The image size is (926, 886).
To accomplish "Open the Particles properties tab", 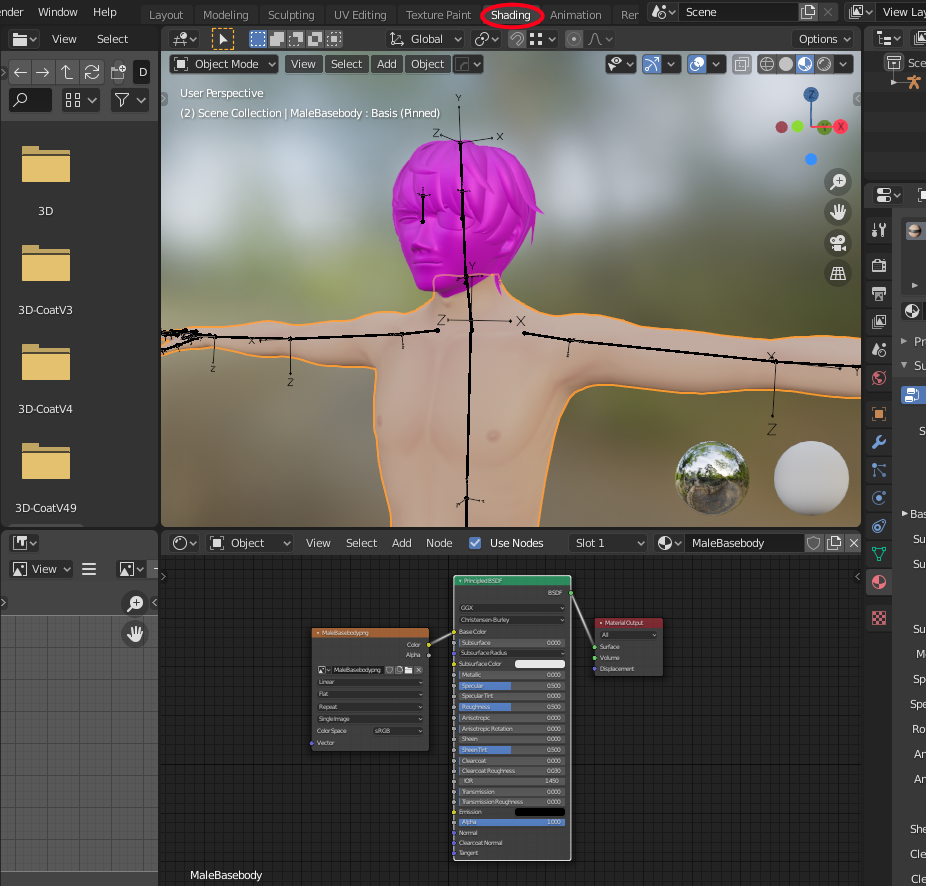I will tap(879, 470).
